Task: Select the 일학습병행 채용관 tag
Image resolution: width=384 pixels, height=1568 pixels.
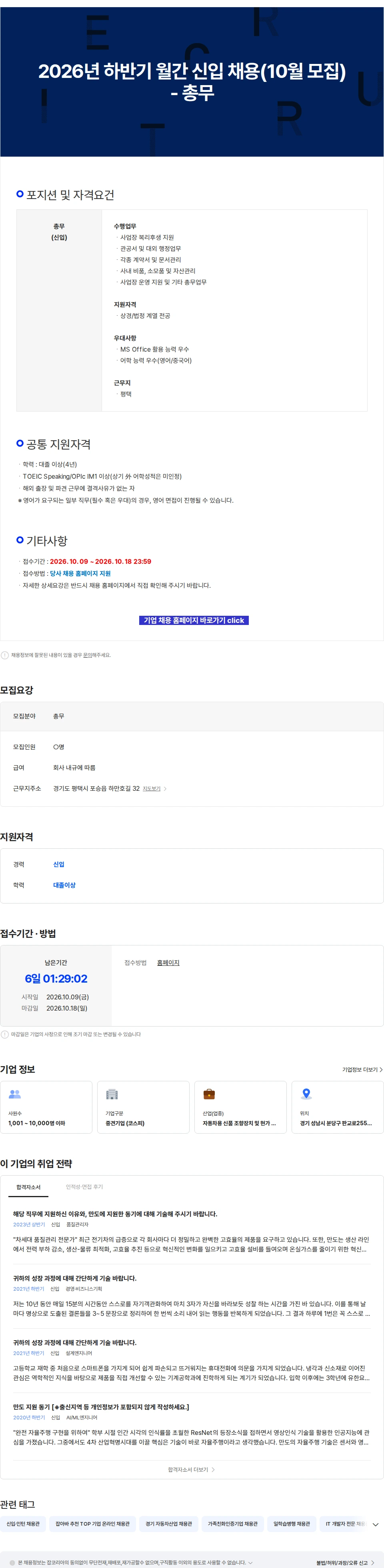Action: tap(291, 1524)
